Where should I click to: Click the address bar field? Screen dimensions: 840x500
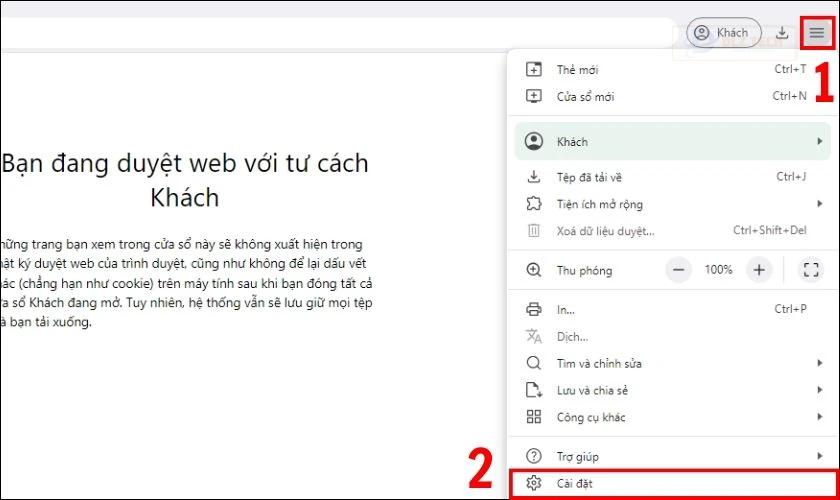[338, 33]
